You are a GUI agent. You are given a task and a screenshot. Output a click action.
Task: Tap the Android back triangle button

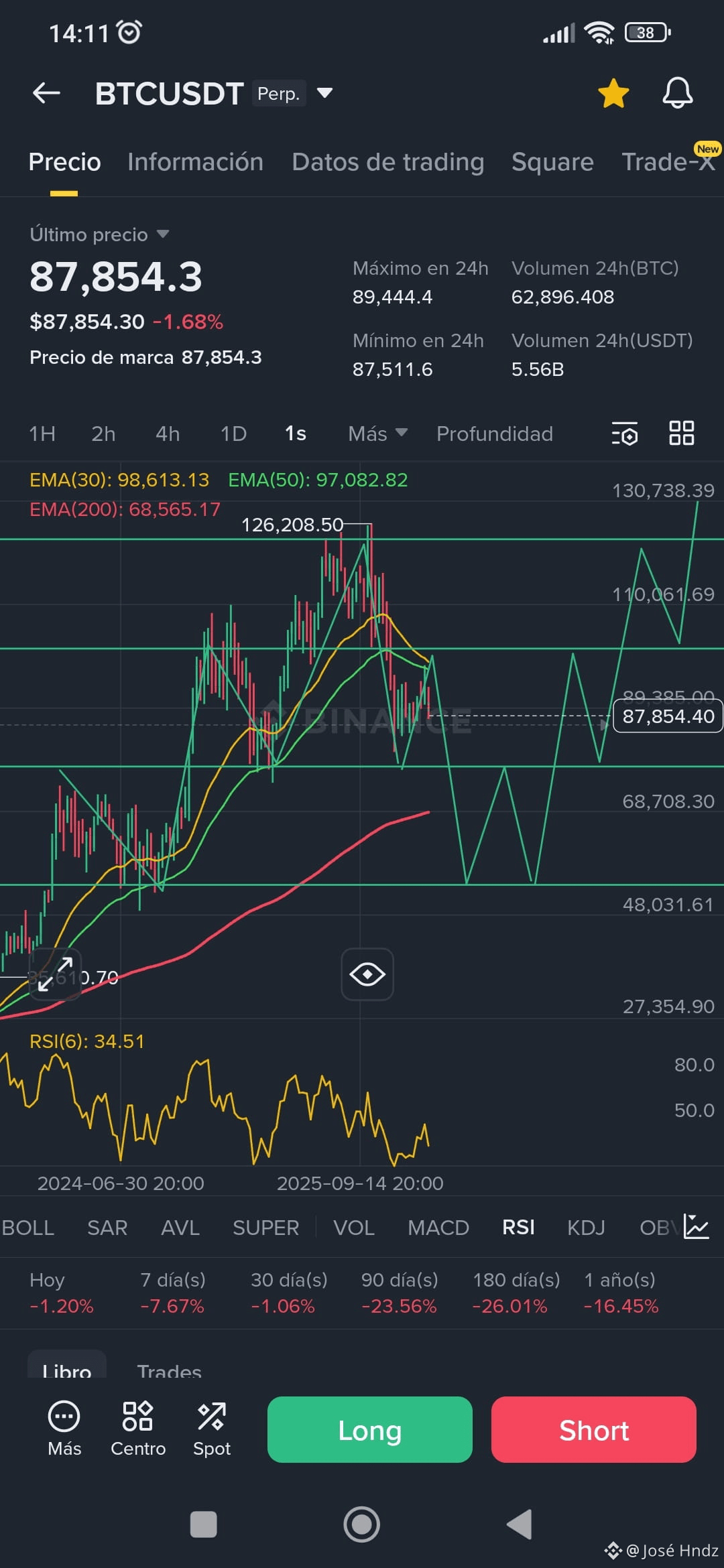520,1524
